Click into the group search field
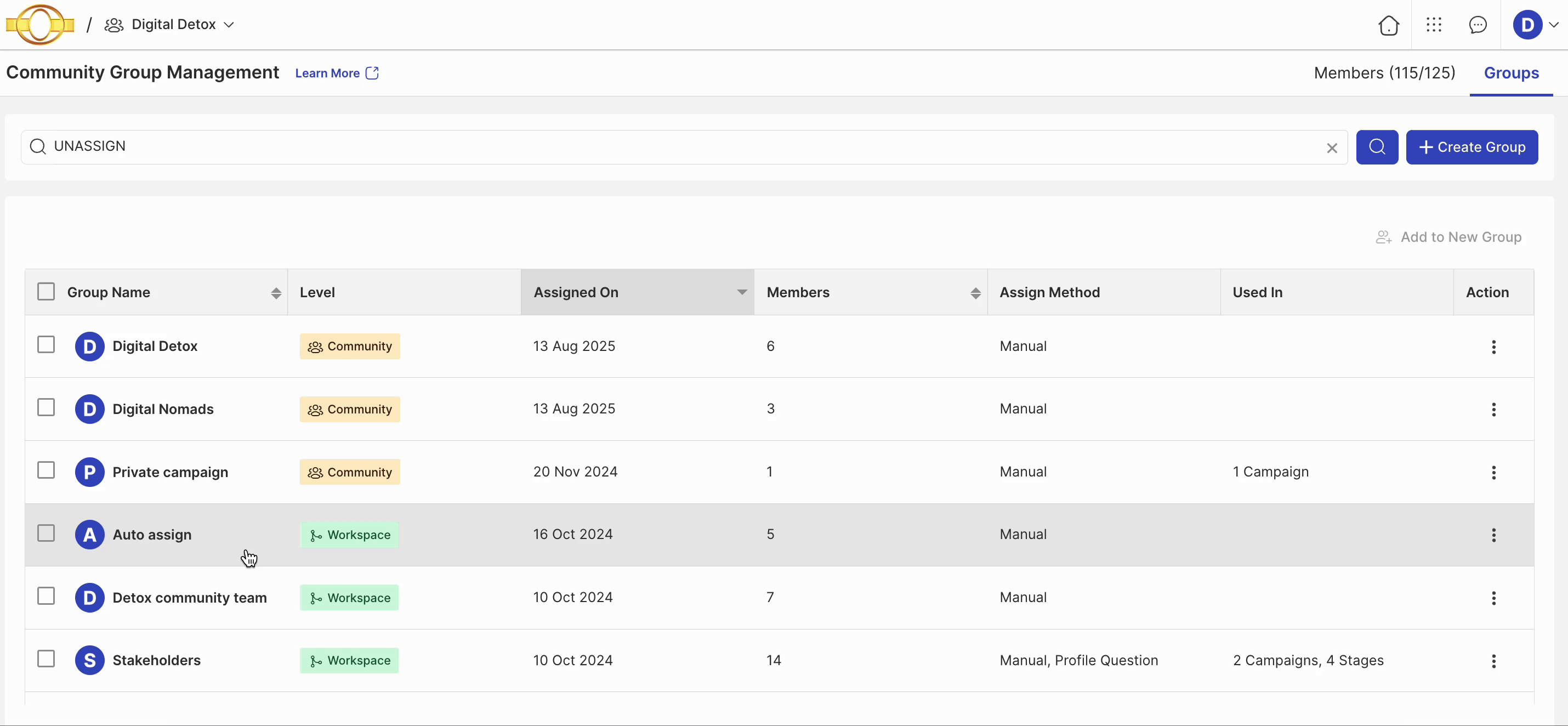The width and height of the screenshot is (1568, 726). tap(669, 146)
